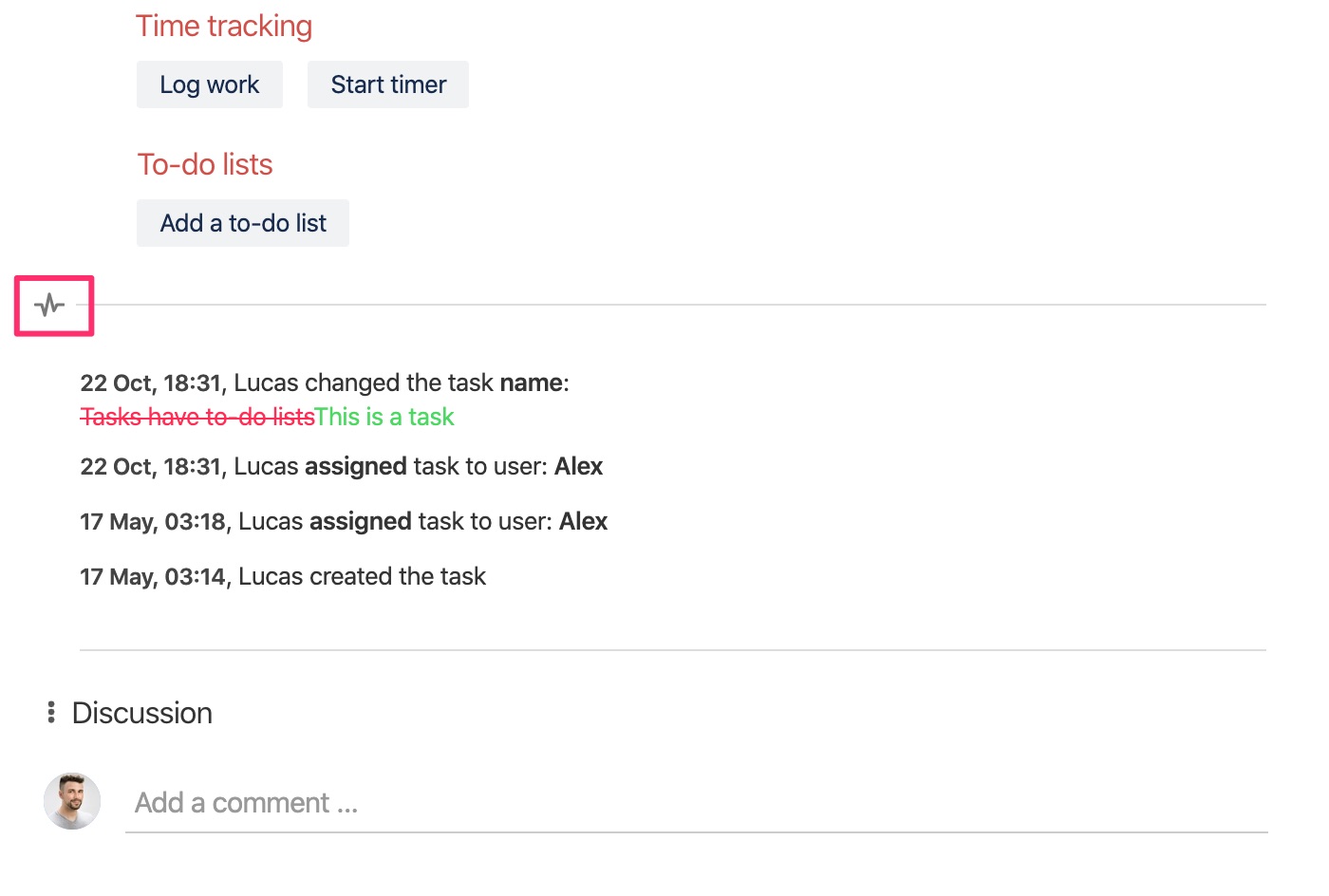Image resolution: width=1329 pixels, height=896 pixels.
Task: Click the divider line beside activity icon
Action: pos(681,305)
